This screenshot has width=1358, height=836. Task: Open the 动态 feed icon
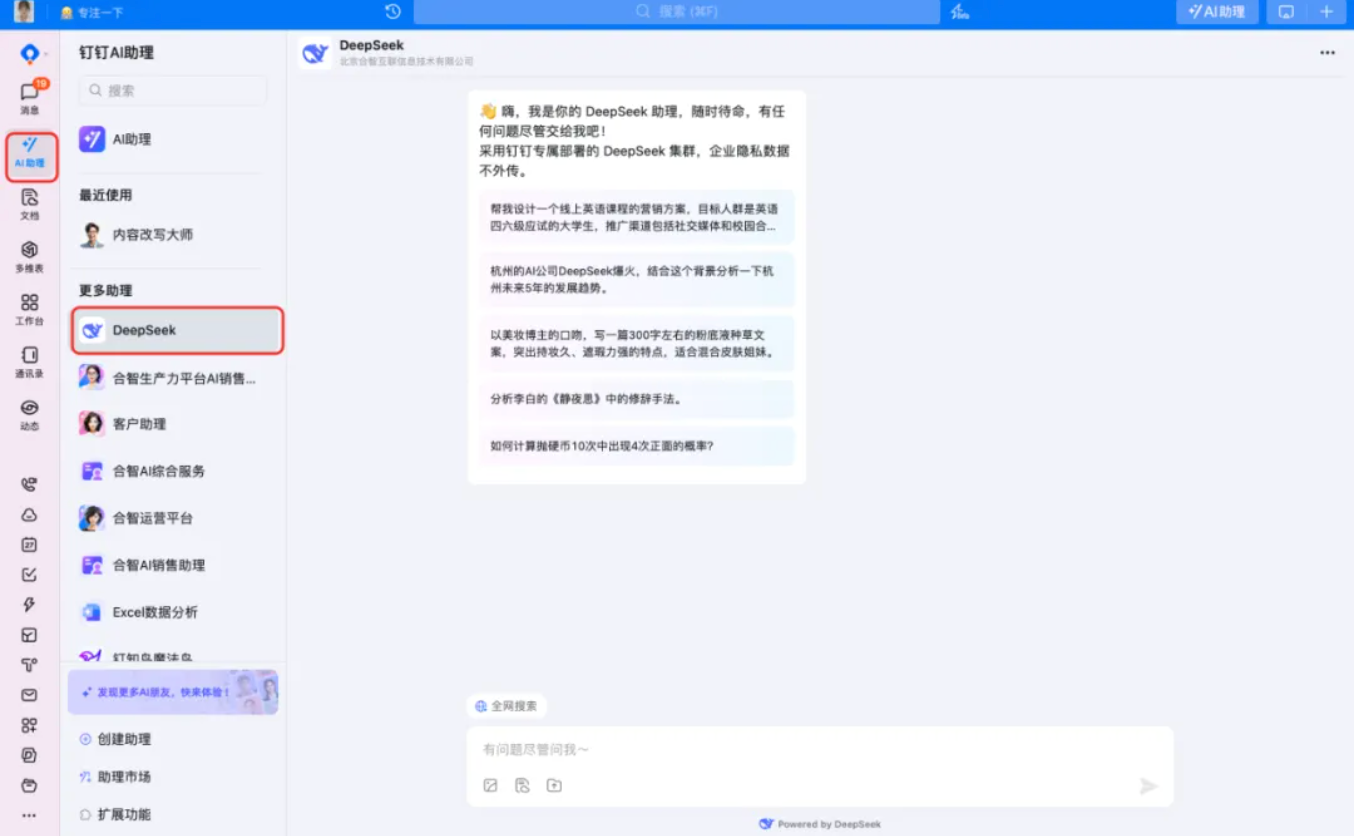[30, 415]
